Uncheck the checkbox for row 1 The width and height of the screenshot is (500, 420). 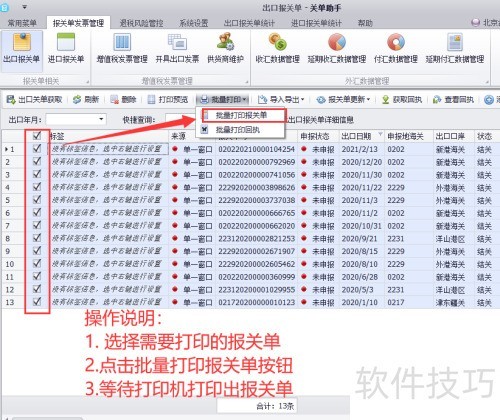point(37,149)
